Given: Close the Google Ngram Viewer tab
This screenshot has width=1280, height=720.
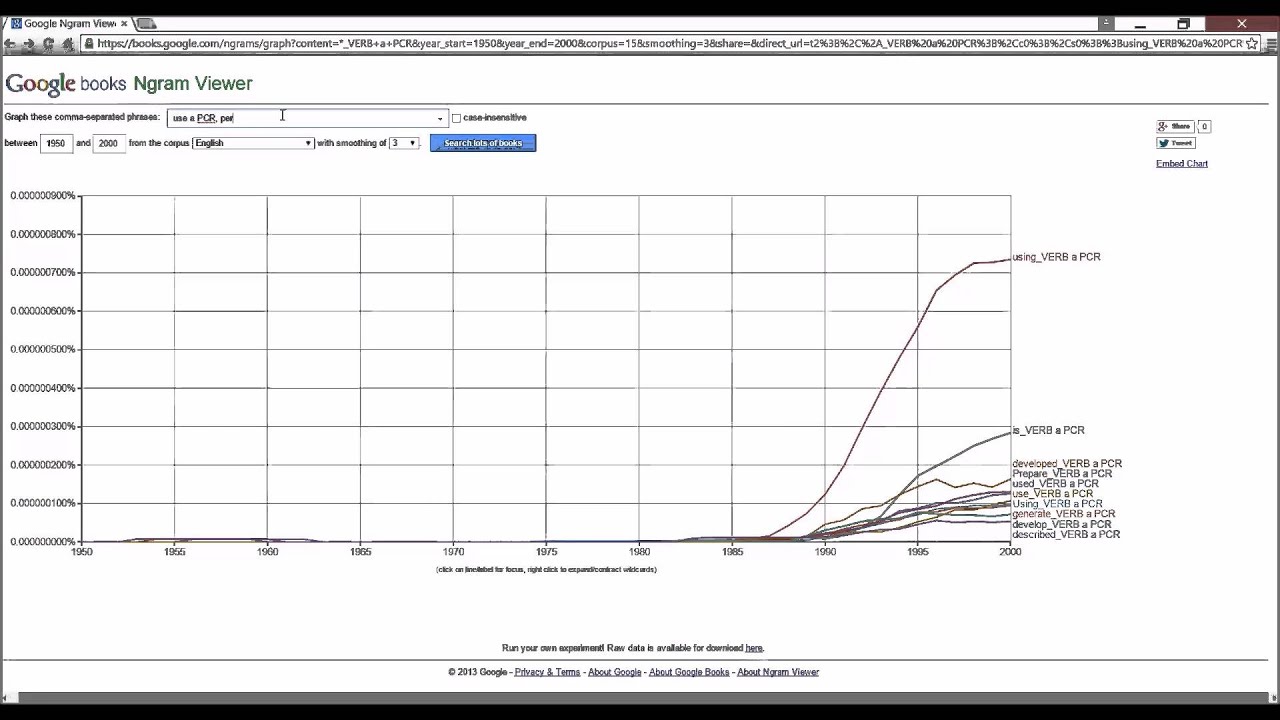Looking at the screenshot, I should (124, 23).
